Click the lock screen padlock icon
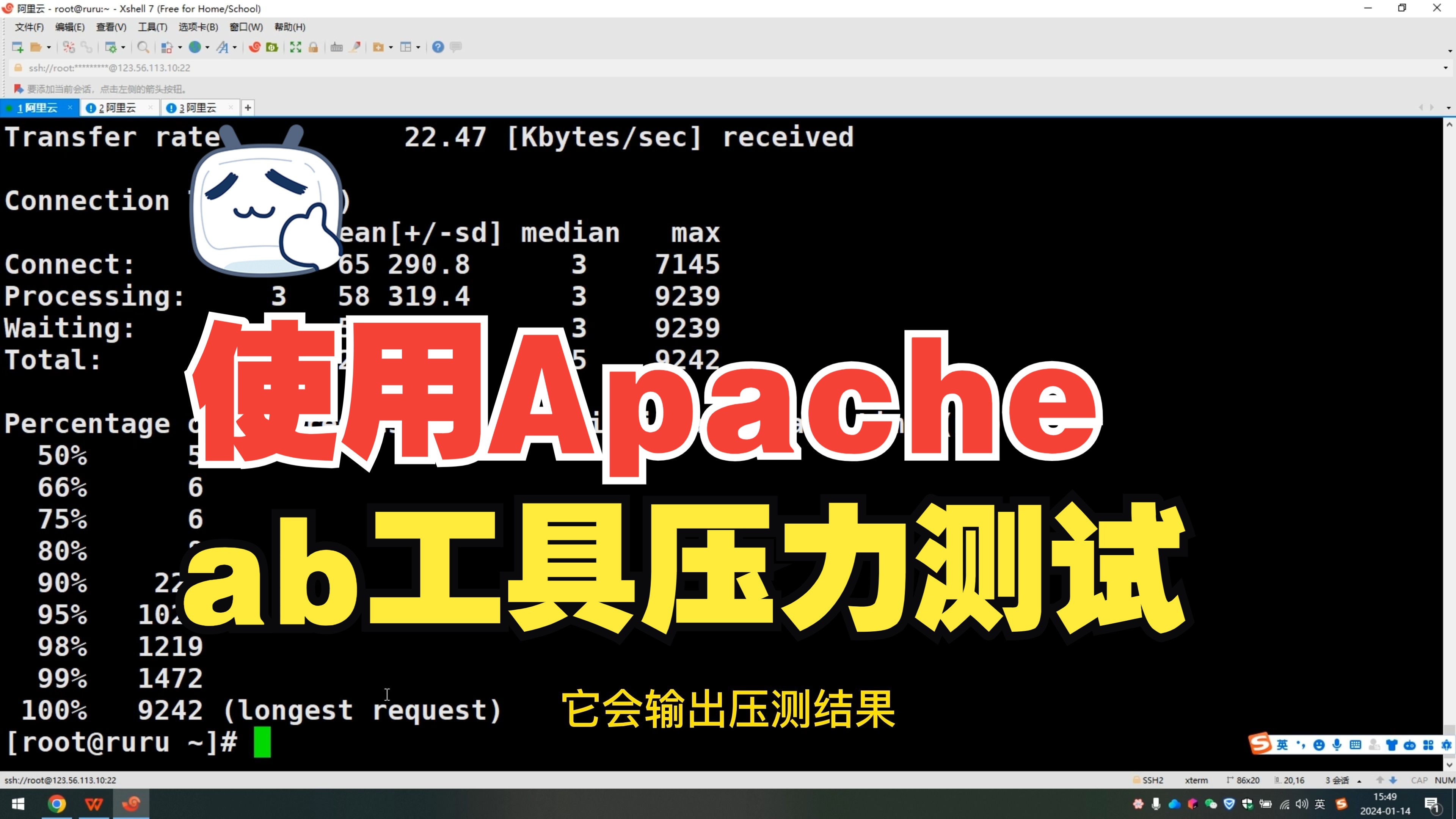The width and height of the screenshot is (1456, 819). 313,47
